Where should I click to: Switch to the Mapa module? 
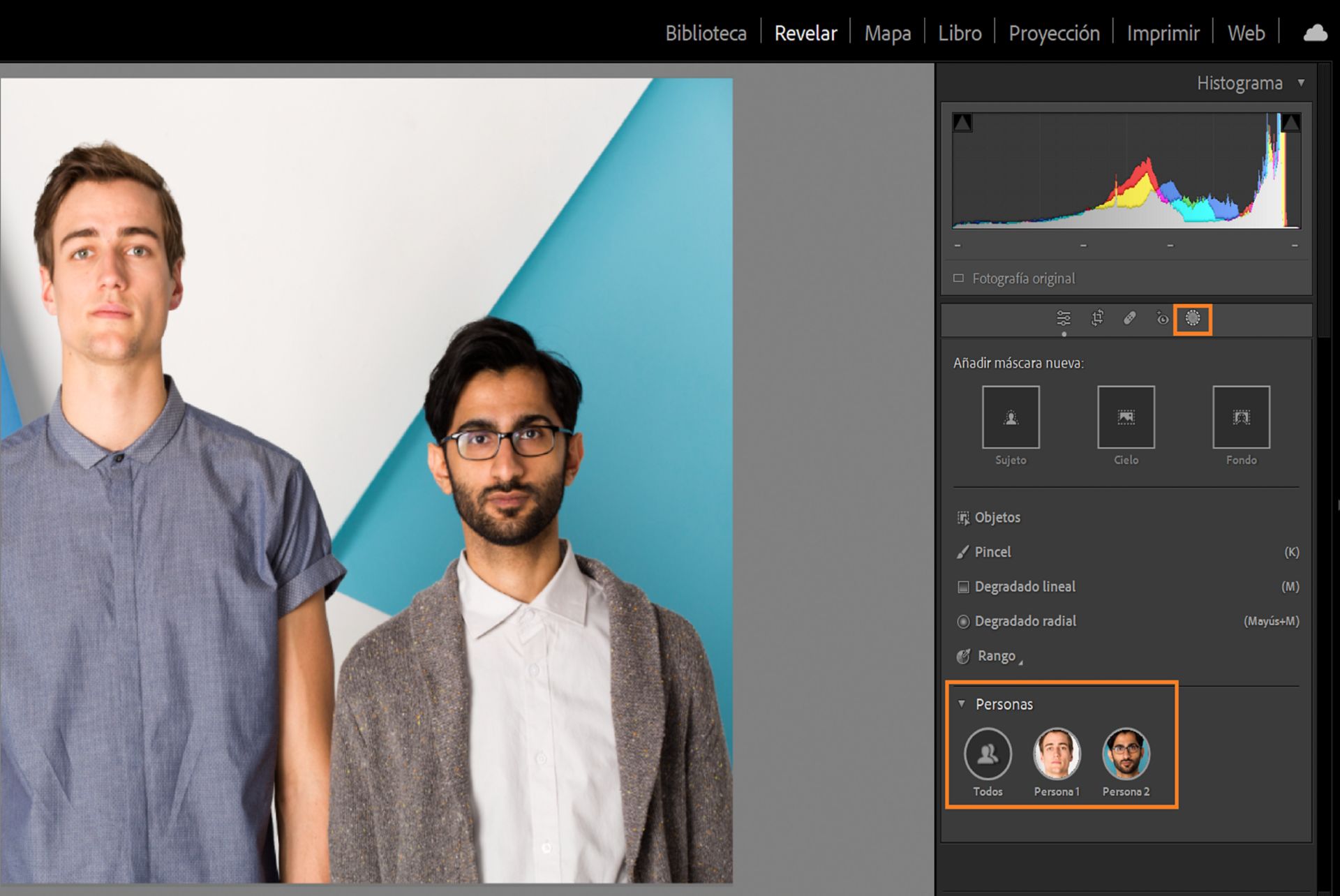tap(887, 33)
